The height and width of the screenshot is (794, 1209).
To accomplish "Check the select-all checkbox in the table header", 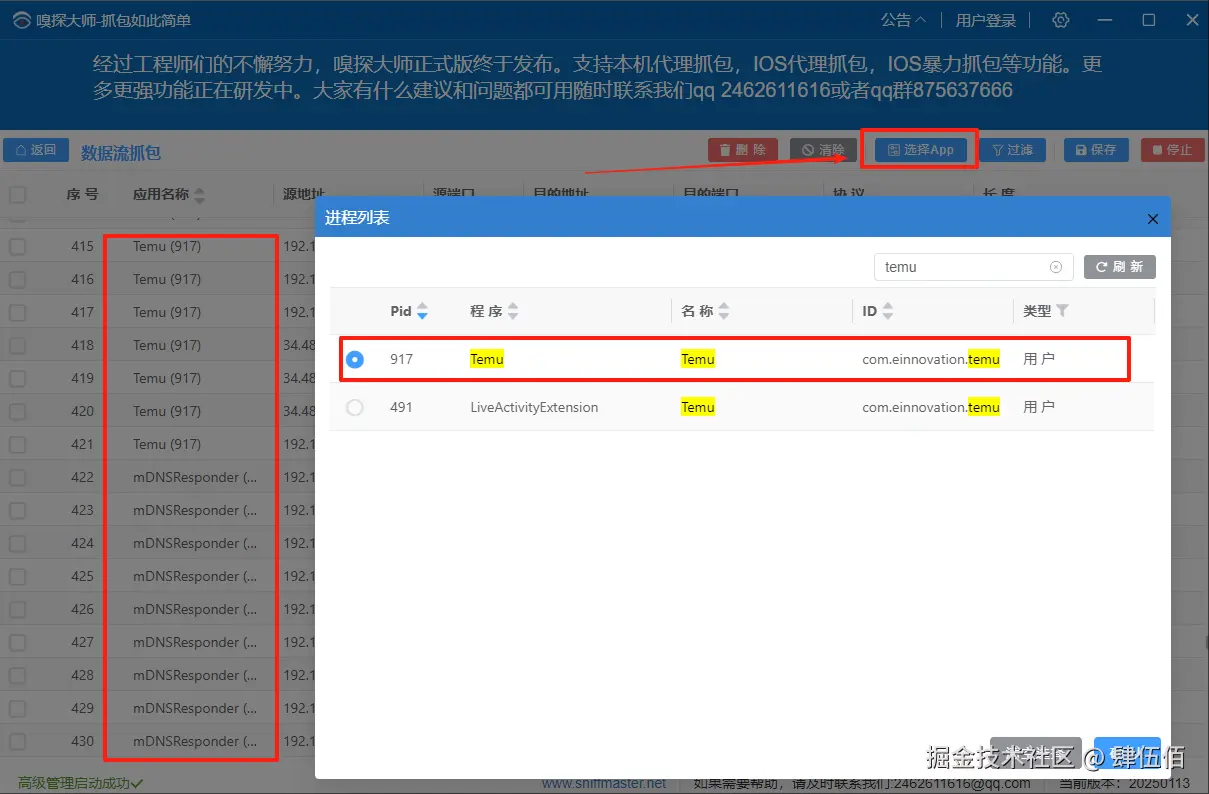I will 17,194.
